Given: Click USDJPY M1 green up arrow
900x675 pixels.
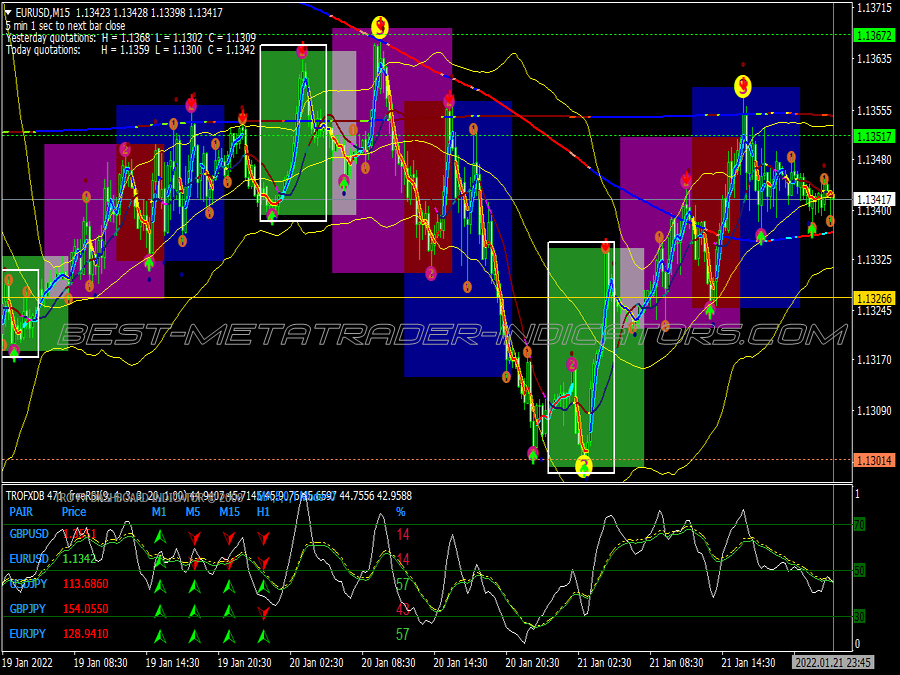Looking at the screenshot, I should 160,587.
